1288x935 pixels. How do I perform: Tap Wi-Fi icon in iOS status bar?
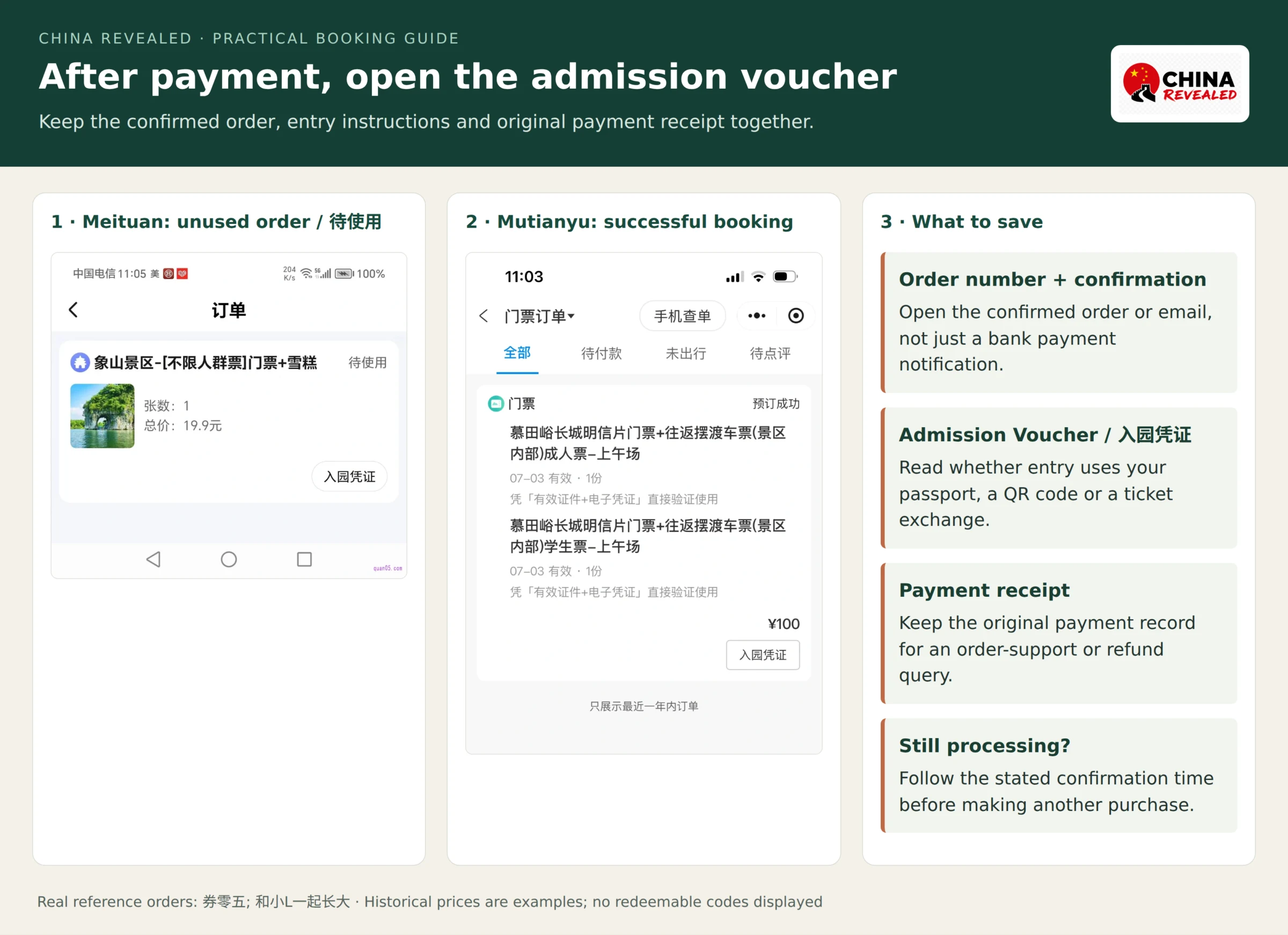pos(758,276)
